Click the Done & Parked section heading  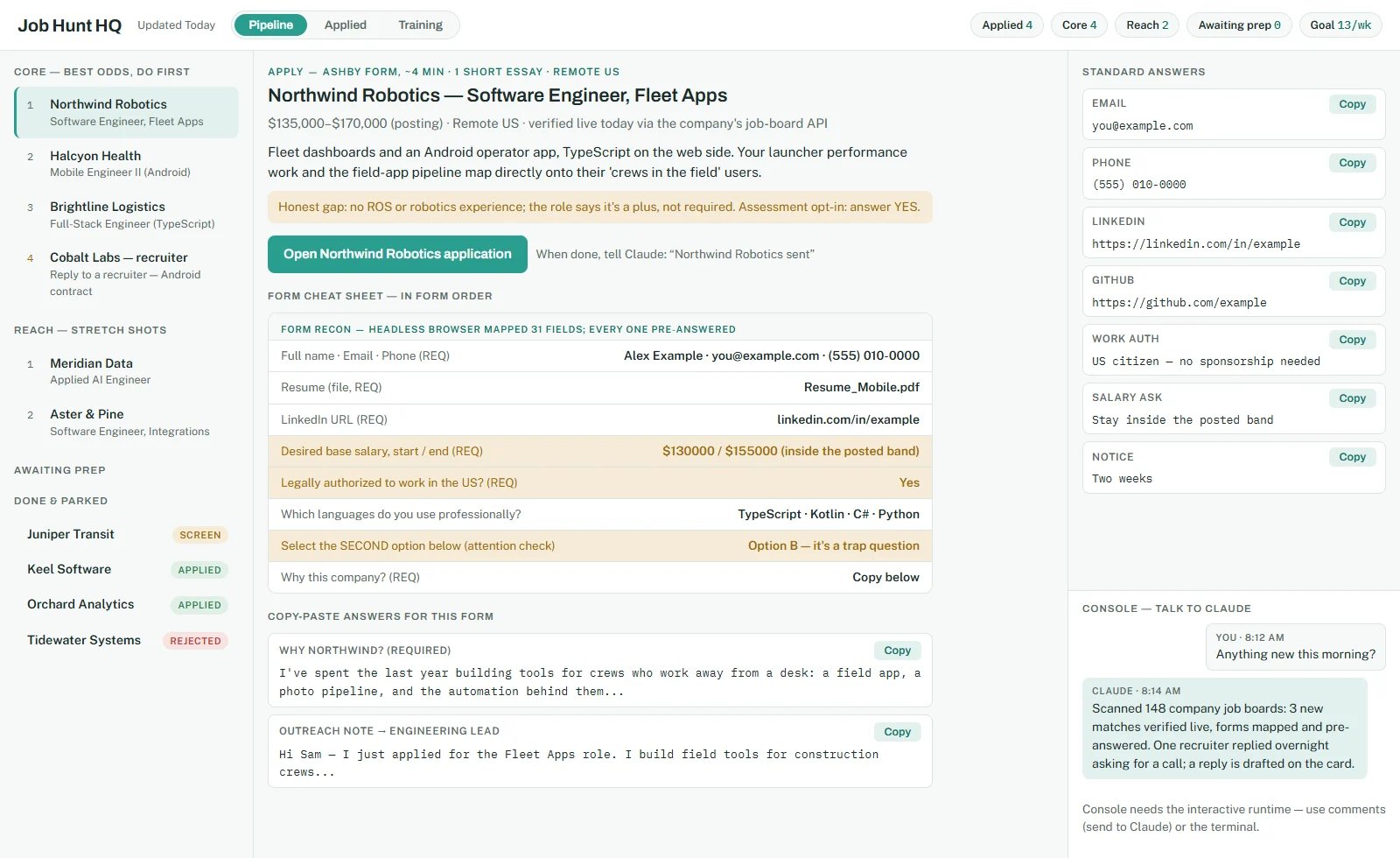(x=60, y=501)
